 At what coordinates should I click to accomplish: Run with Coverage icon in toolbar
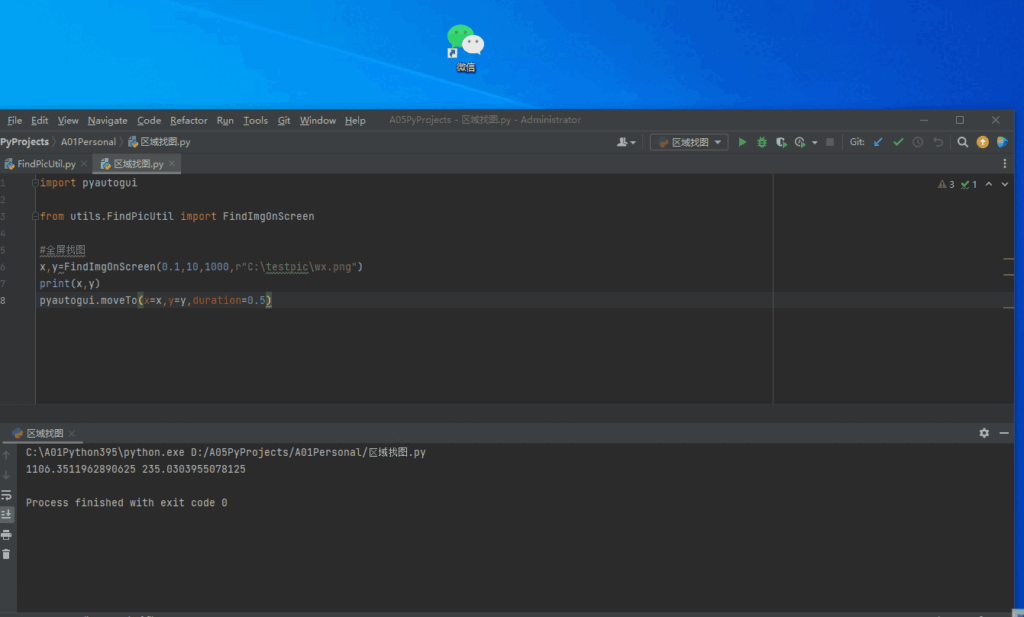pos(781,142)
